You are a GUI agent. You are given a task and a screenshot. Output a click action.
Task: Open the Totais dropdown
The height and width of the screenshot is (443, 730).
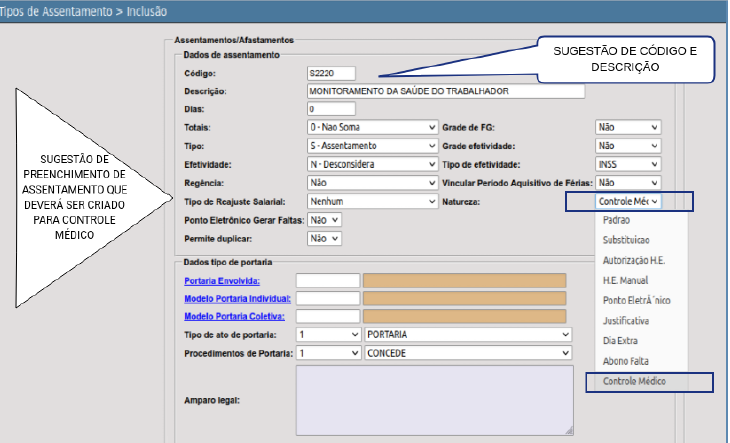(372, 127)
